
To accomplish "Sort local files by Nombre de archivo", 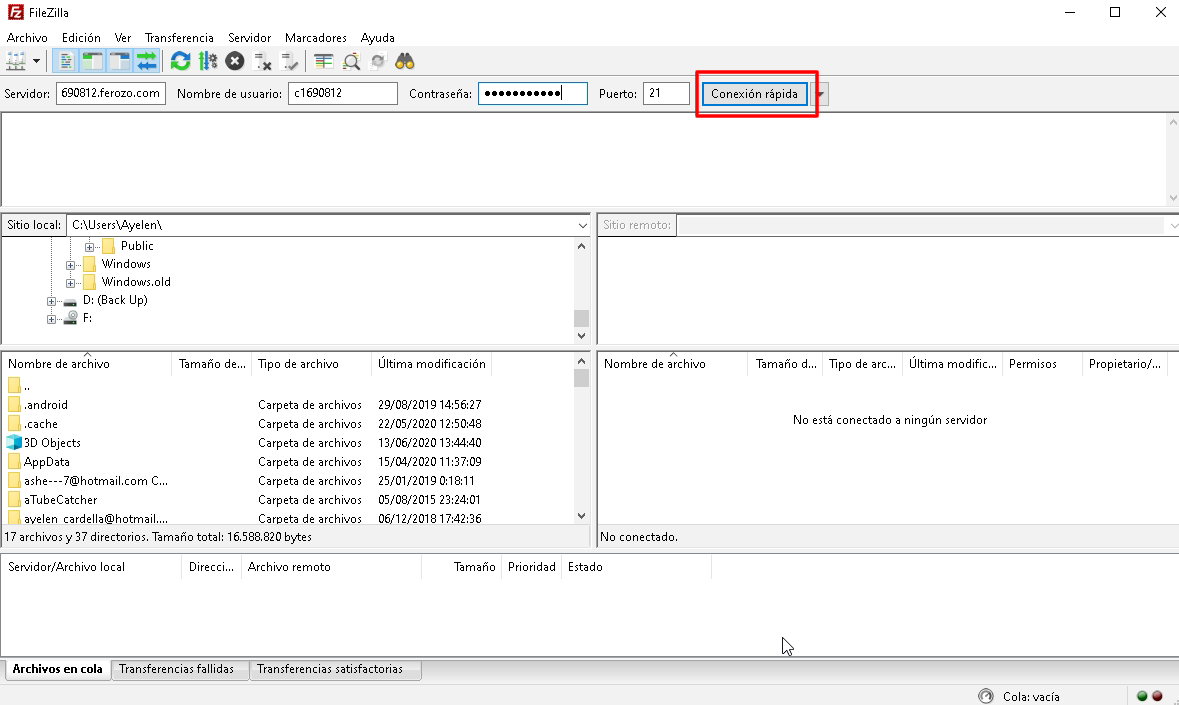I will 86,364.
